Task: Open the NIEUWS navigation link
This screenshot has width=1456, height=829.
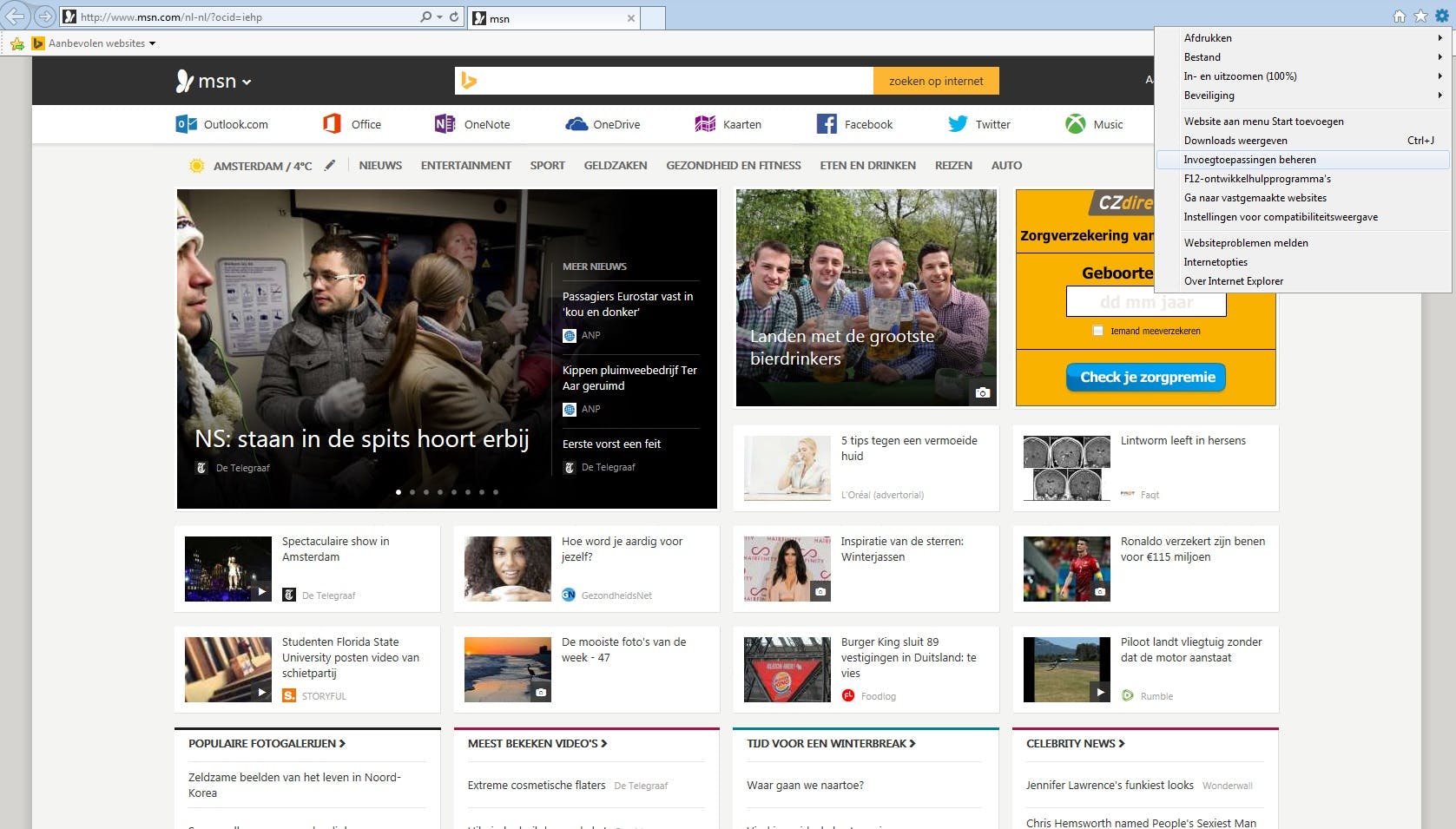Action: pos(380,165)
